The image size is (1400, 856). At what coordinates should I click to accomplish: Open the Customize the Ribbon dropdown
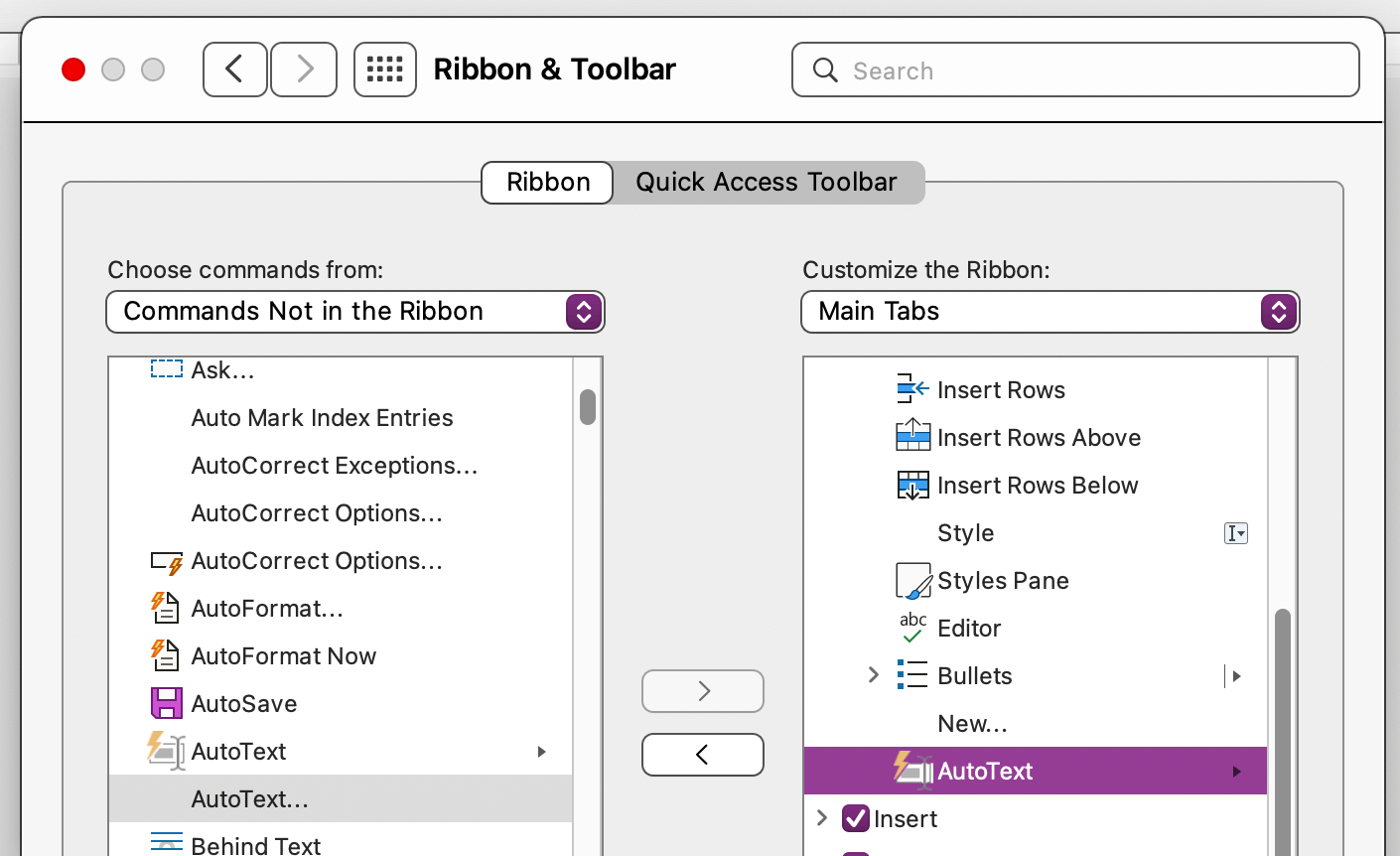pyautogui.click(x=1050, y=312)
